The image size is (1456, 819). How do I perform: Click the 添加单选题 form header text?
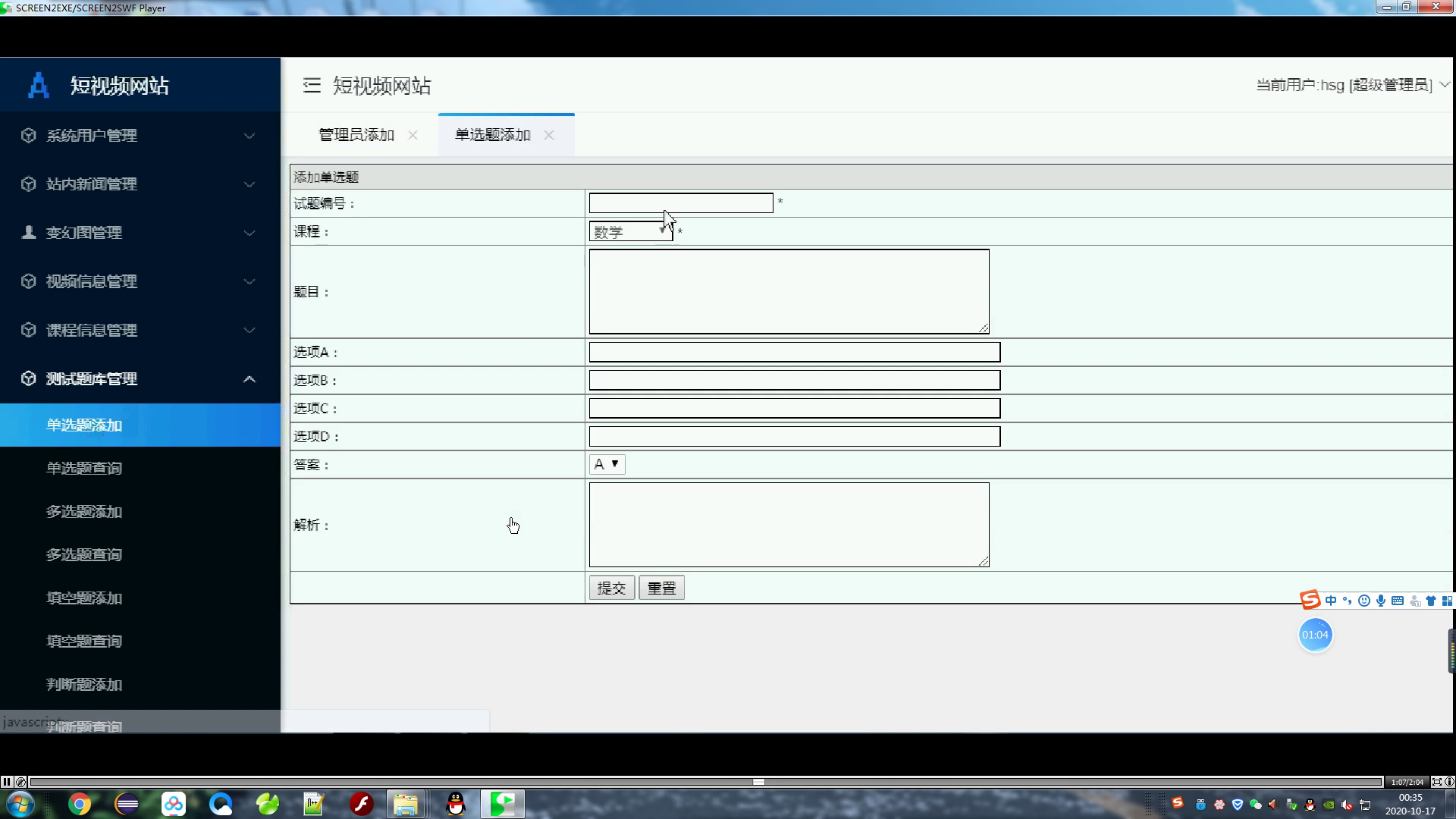tap(326, 177)
